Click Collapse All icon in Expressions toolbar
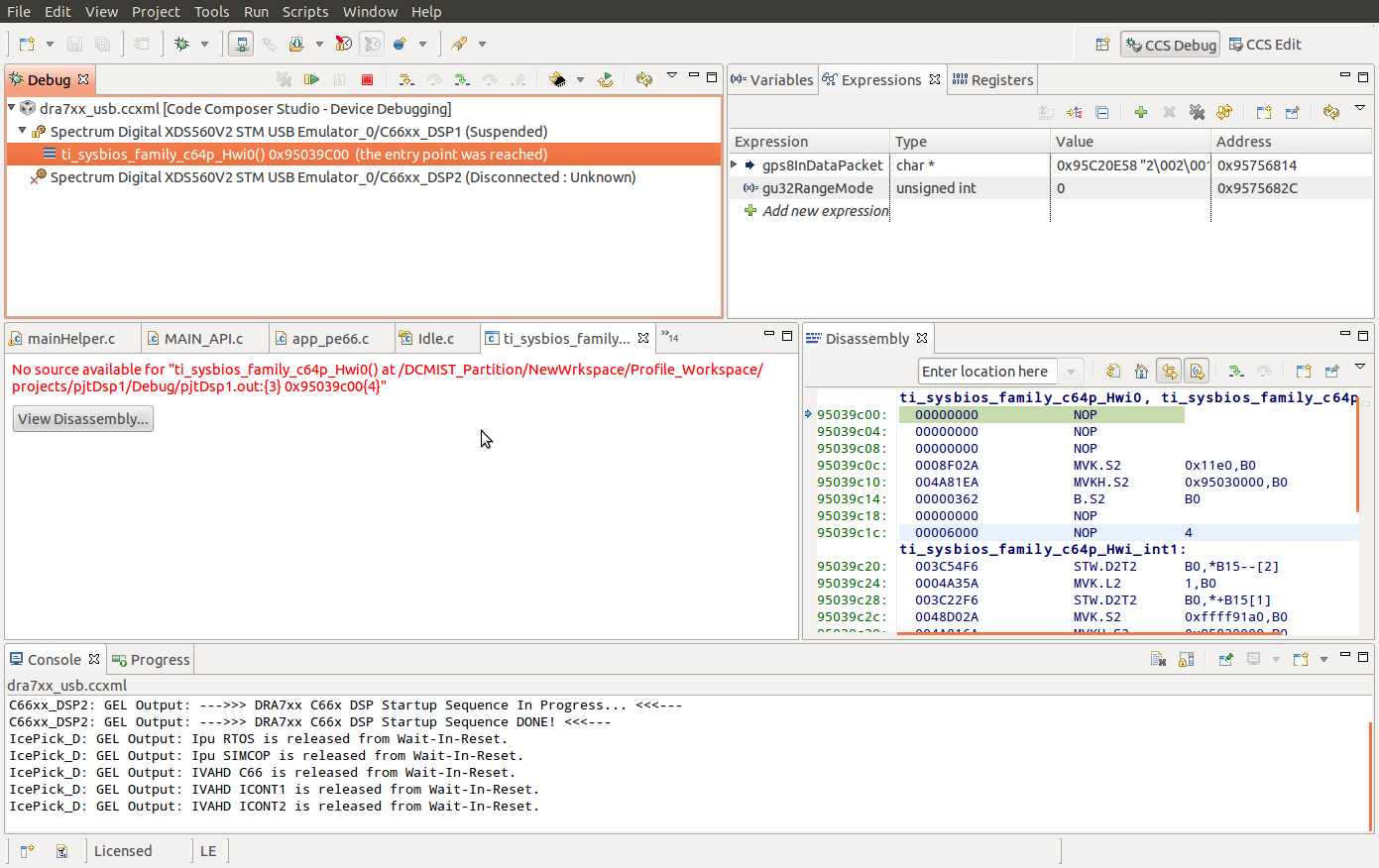This screenshot has width=1379, height=868. tap(1101, 112)
